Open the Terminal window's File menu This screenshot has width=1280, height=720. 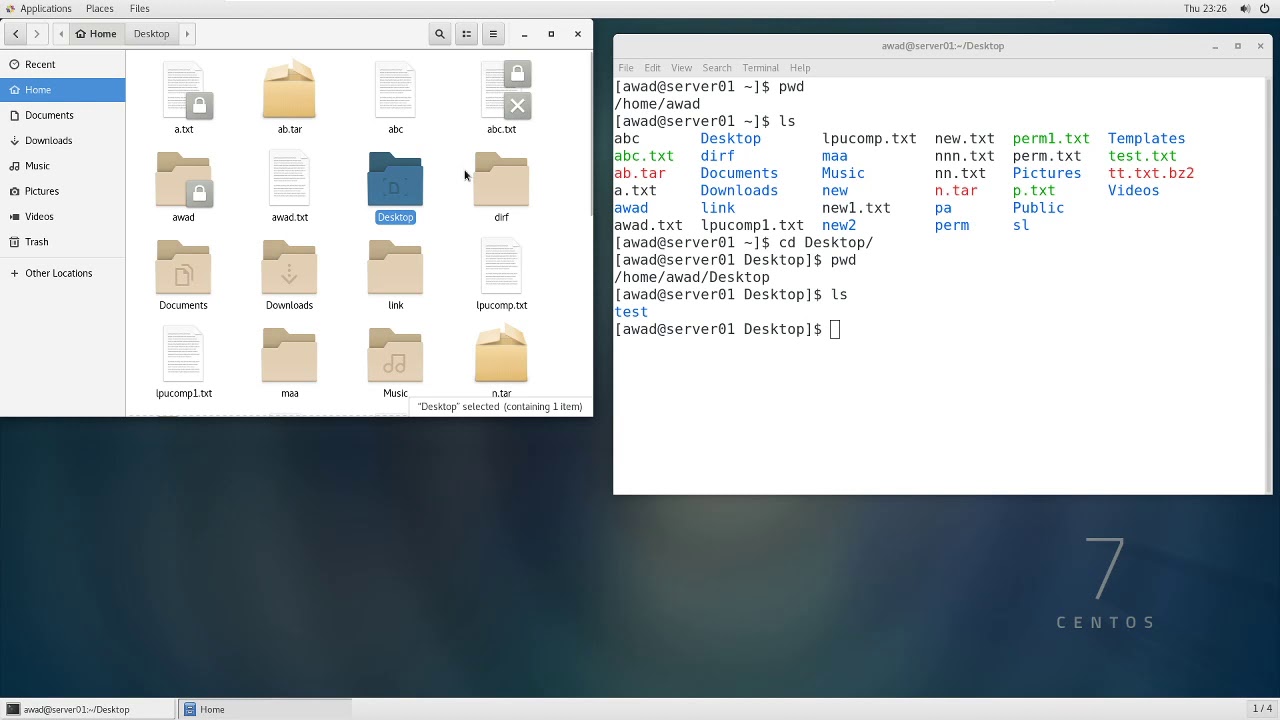click(x=626, y=68)
